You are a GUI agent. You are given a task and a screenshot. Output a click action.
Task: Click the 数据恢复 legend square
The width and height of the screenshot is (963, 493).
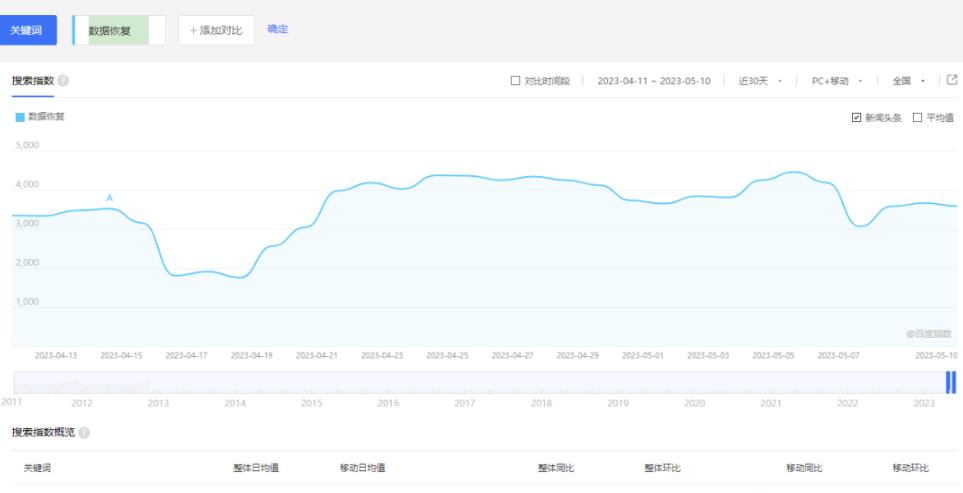tap(18, 117)
